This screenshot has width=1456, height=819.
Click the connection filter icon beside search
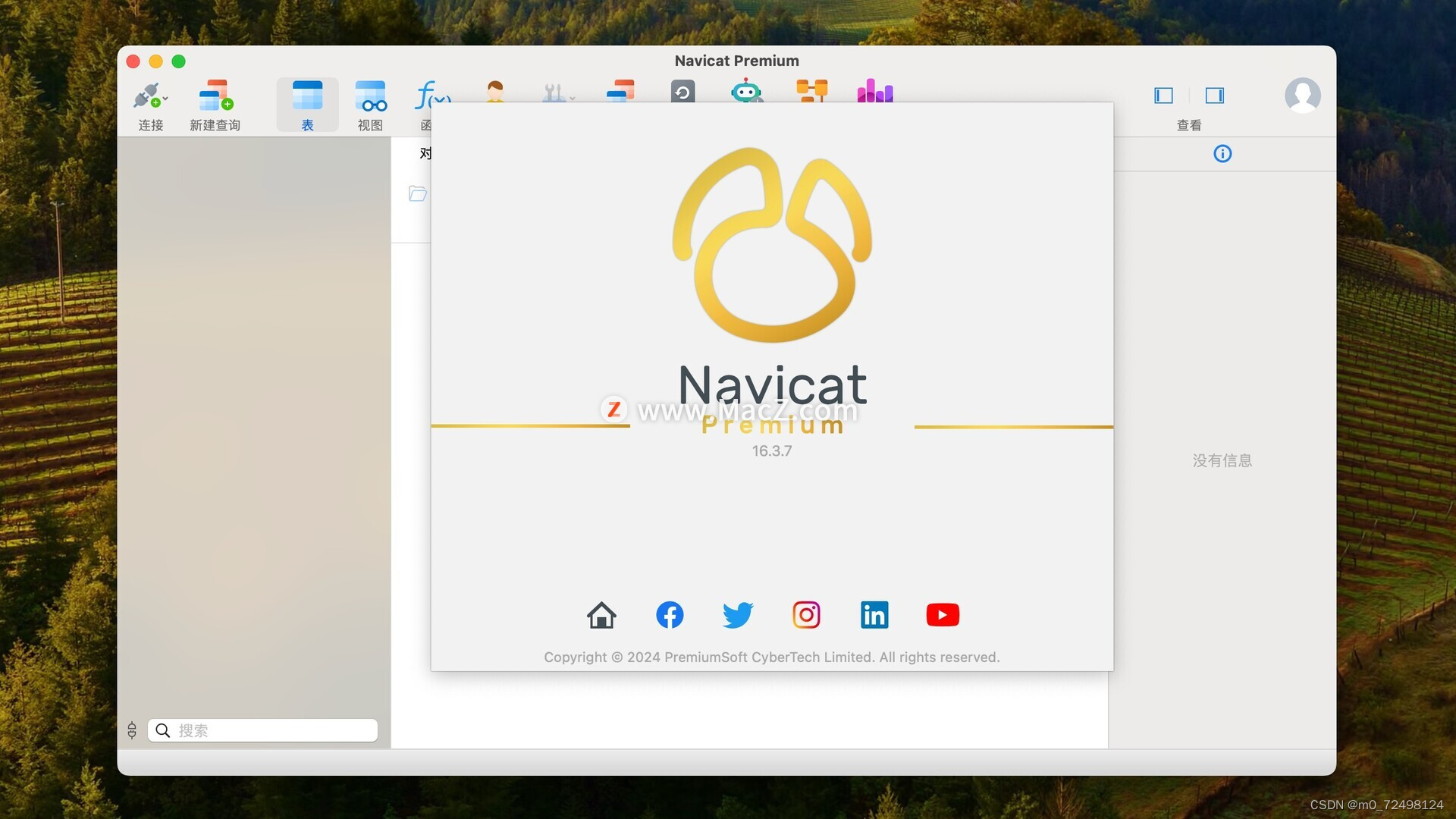tap(132, 730)
